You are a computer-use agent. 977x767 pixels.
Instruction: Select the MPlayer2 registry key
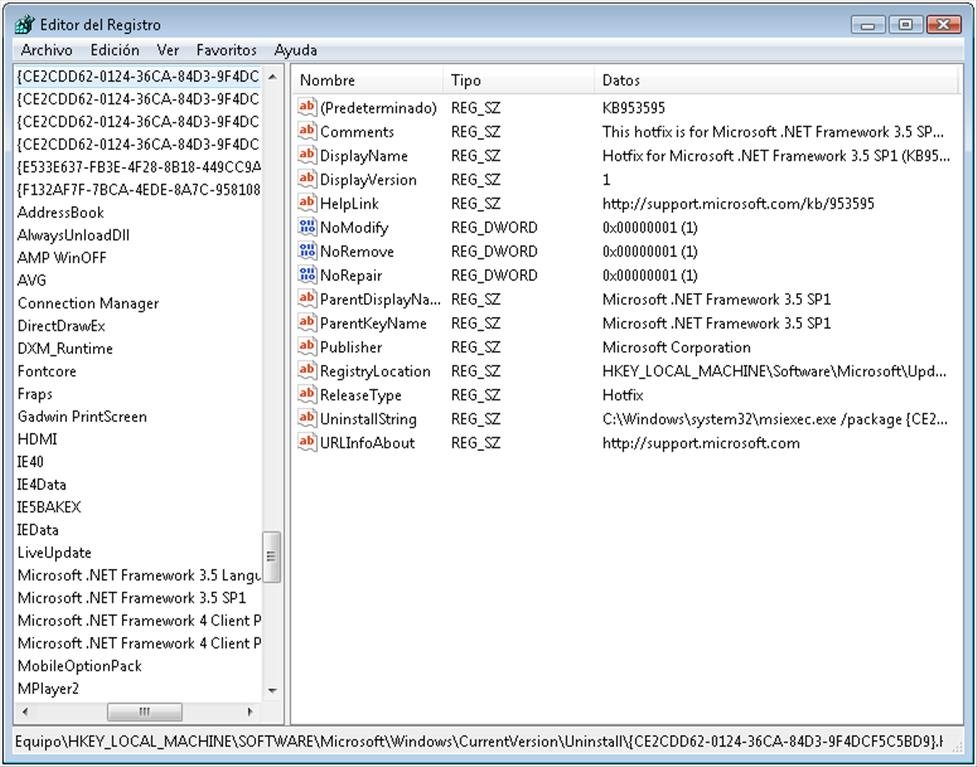(48, 688)
